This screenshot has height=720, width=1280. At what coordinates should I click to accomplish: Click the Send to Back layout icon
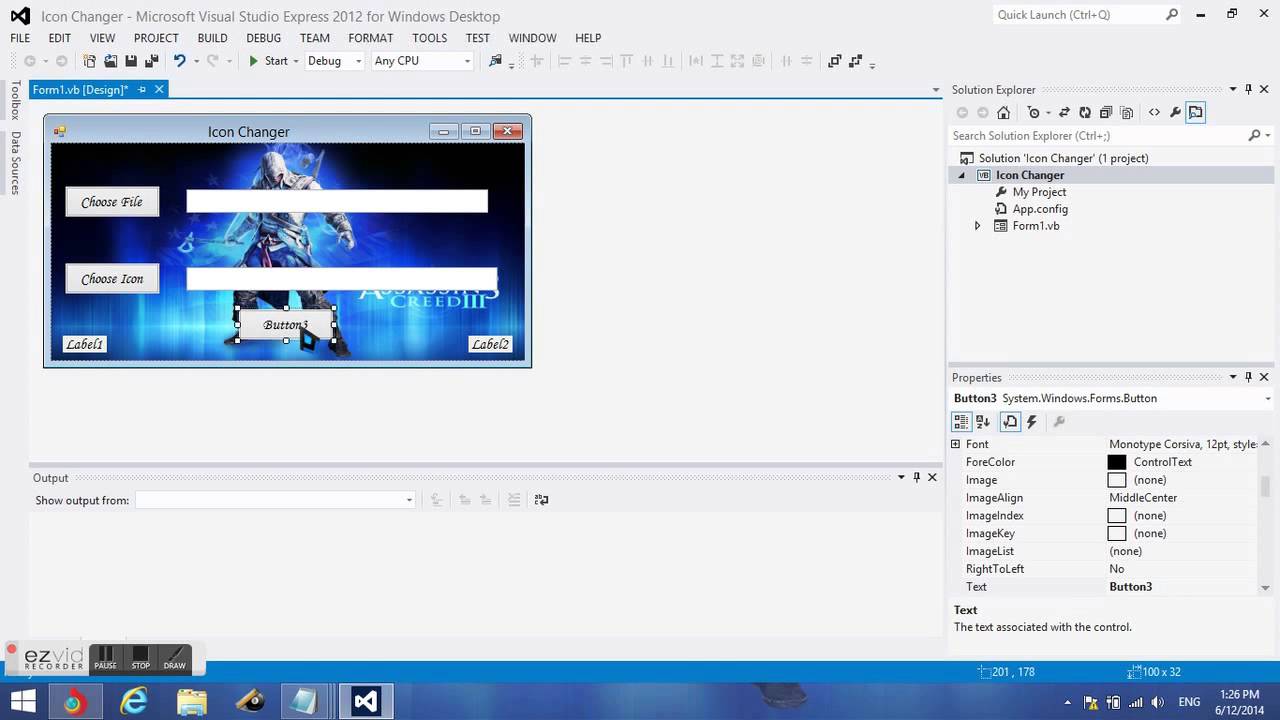(856, 61)
